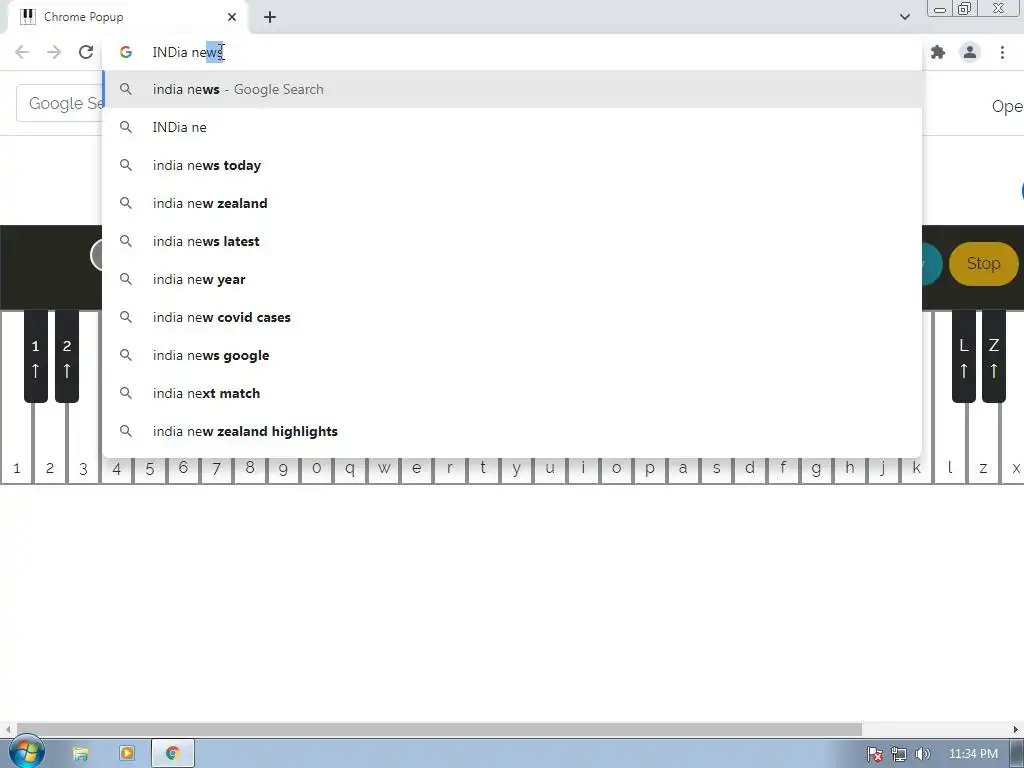The height and width of the screenshot is (768, 1024).
Task: Open the Chrome profile avatar
Action: [970, 52]
